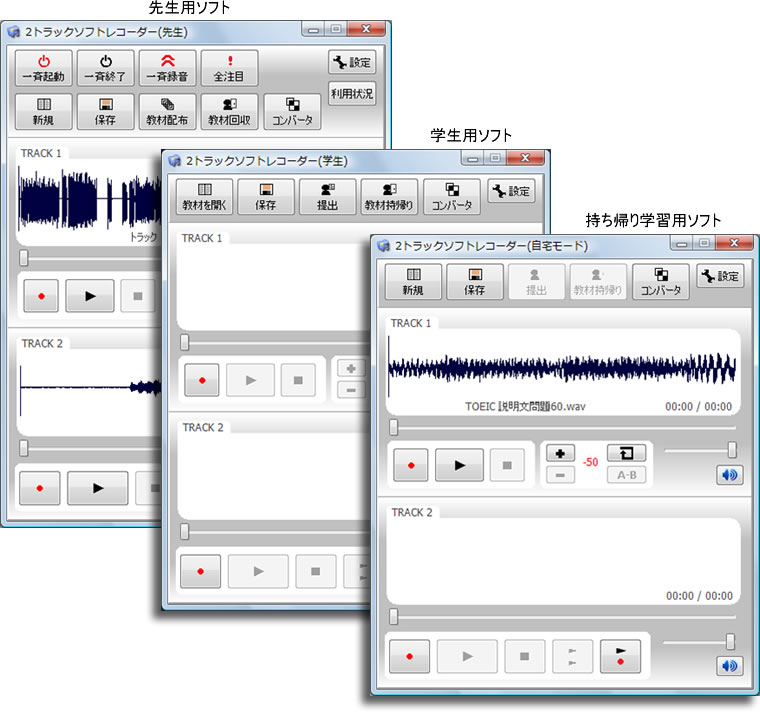Click 教材持帰り in the student window

click(389, 196)
